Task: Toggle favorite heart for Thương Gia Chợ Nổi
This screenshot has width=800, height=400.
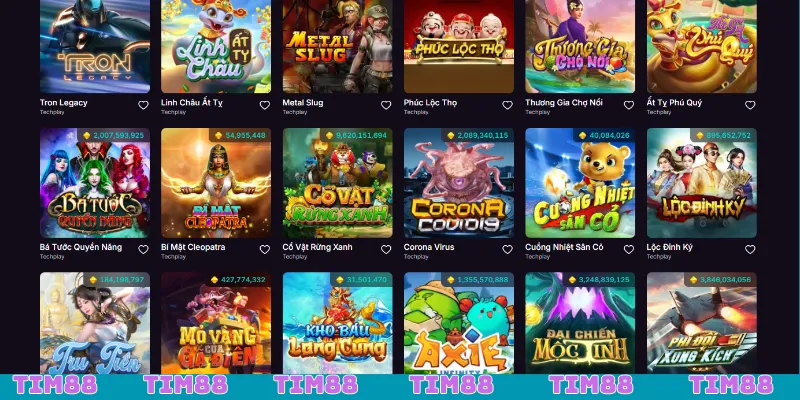Action: click(629, 105)
